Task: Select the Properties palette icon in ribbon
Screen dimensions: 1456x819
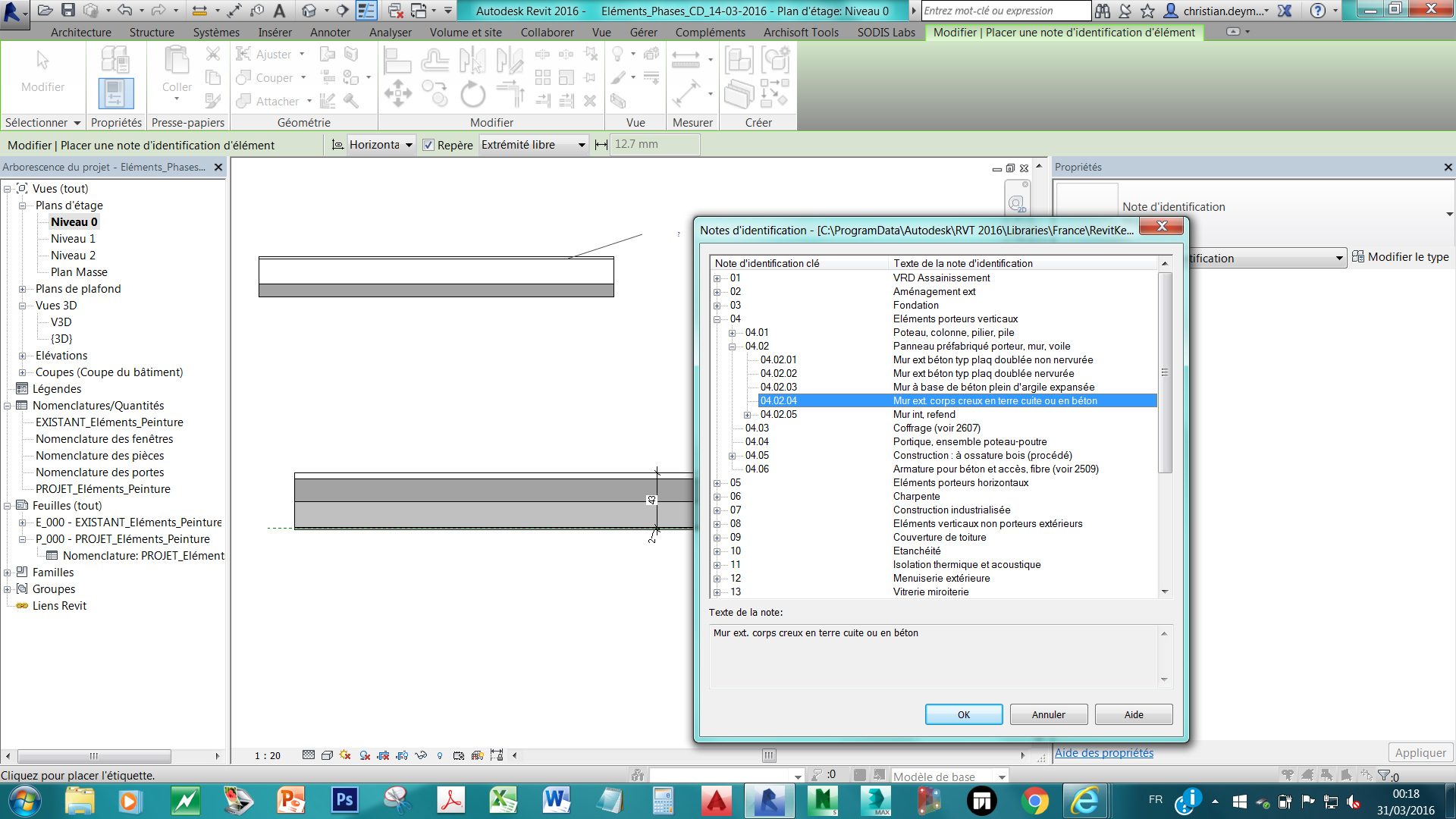Action: pyautogui.click(x=115, y=93)
